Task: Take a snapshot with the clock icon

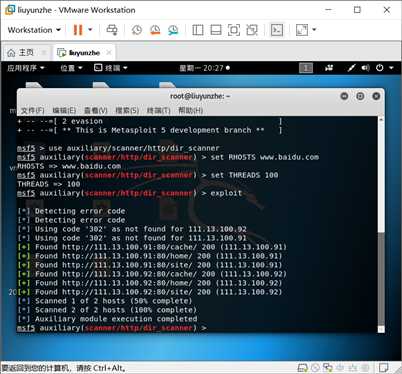Action: pos(137,30)
